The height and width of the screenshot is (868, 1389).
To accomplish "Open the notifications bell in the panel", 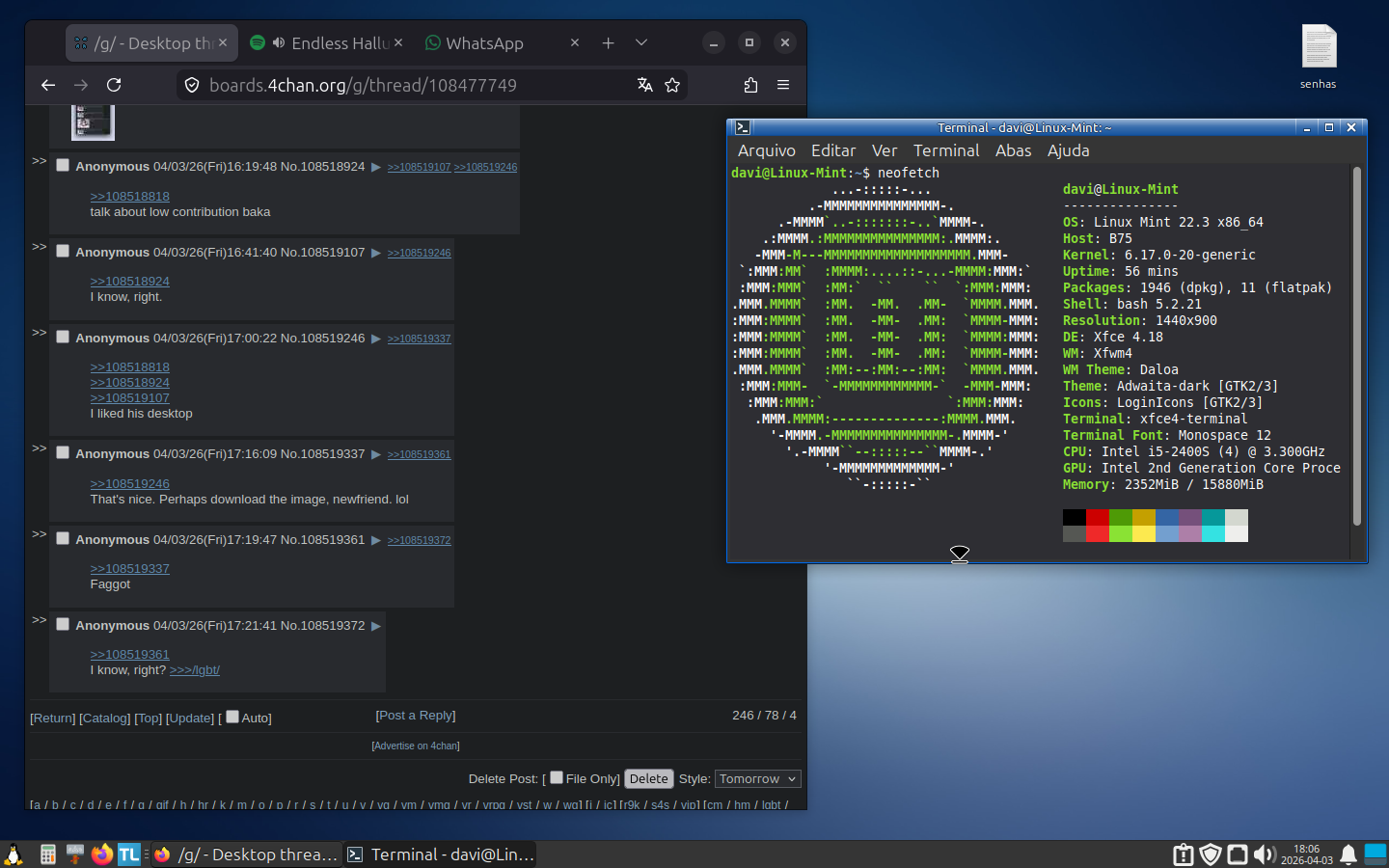I will [x=1348, y=854].
